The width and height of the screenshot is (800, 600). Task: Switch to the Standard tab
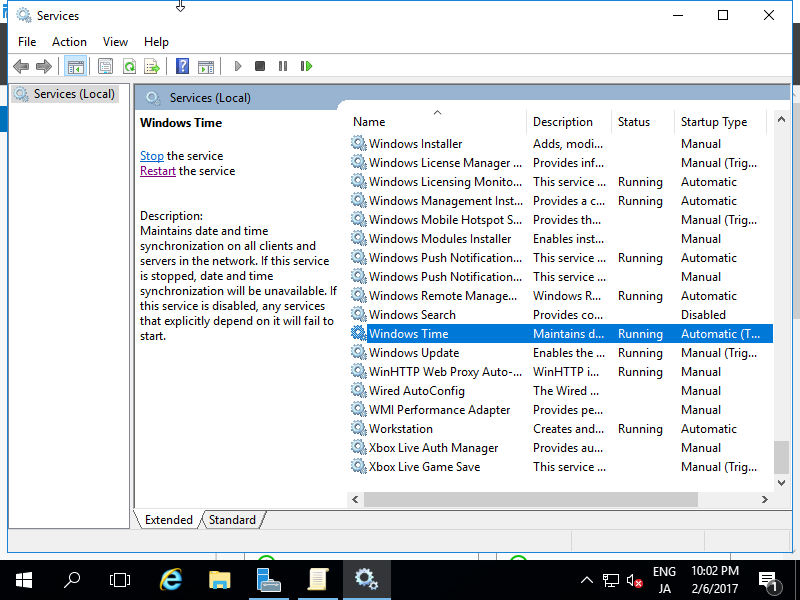pos(231,519)
